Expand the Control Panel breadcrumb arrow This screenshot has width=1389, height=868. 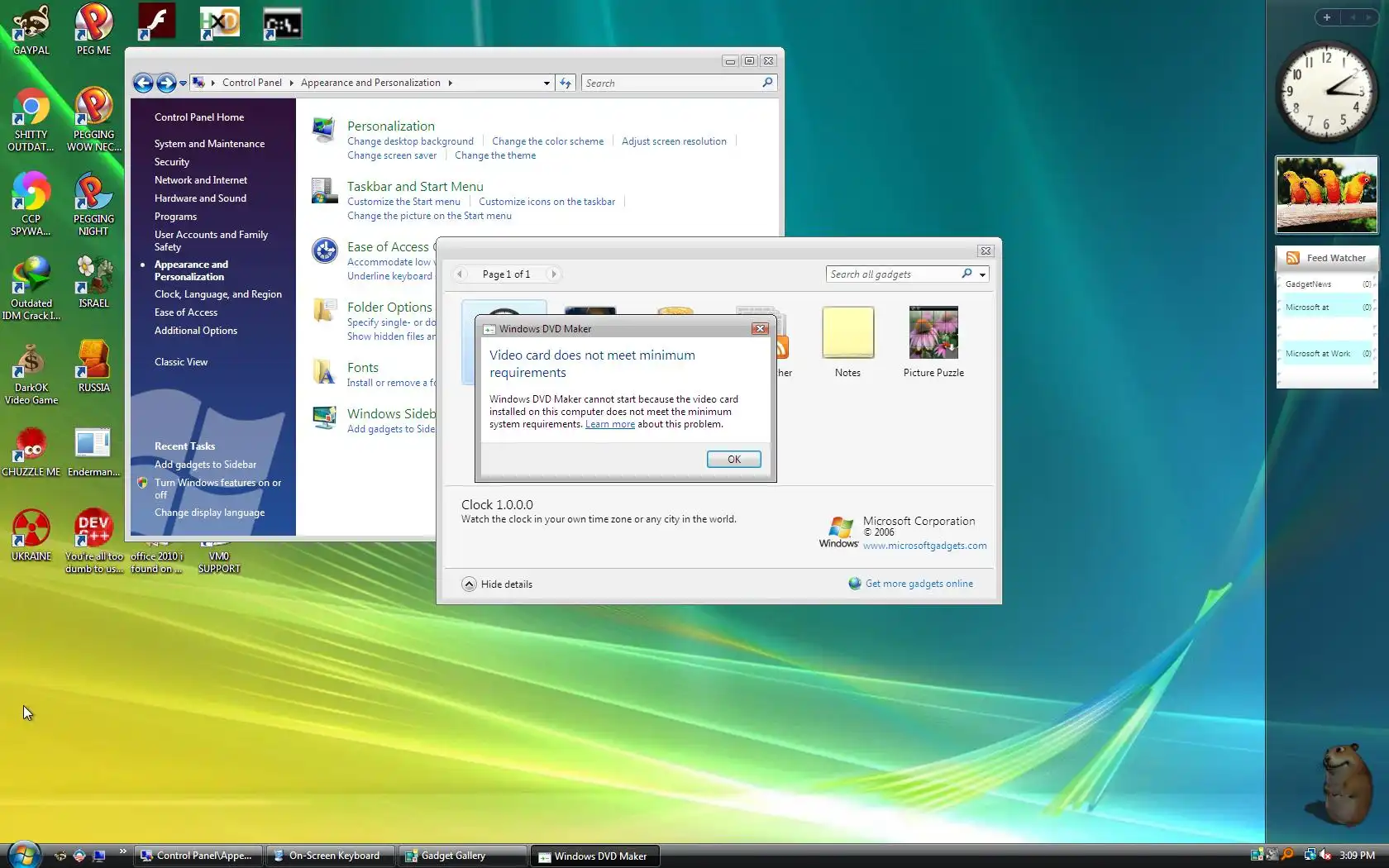(291, 83)
